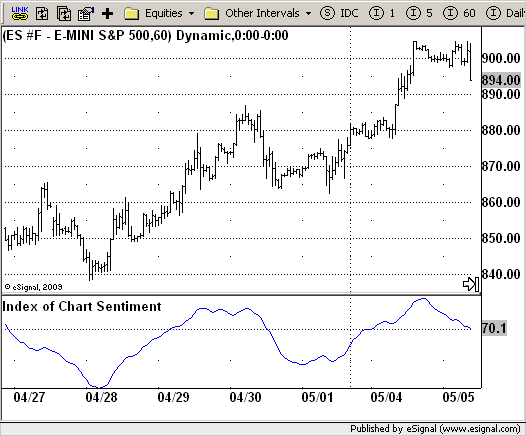Click the scroll-to-latest arrow icon in chart
Image resolution: width=526 pixels, height=436 pixels.
click(471, 284)
